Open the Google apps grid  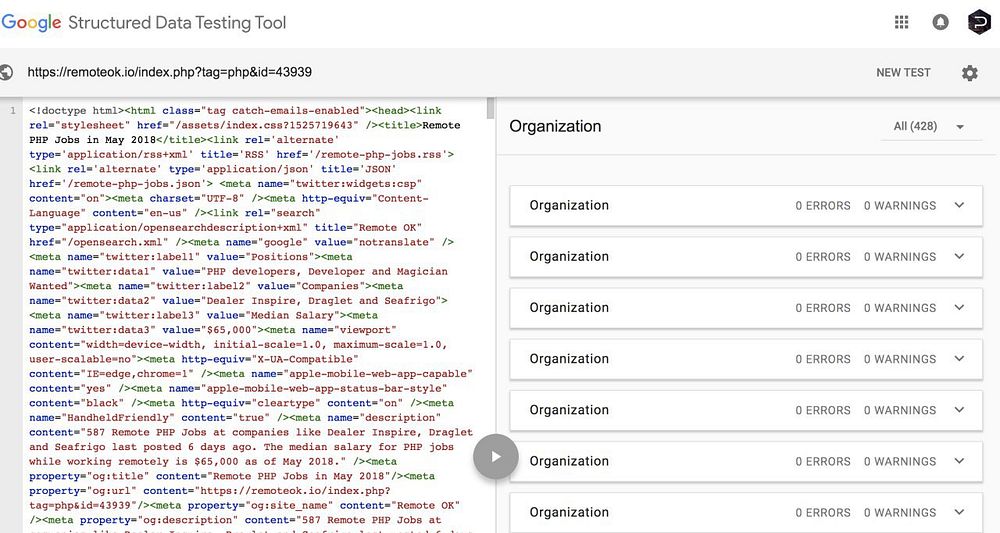click(x=902, y=22)
